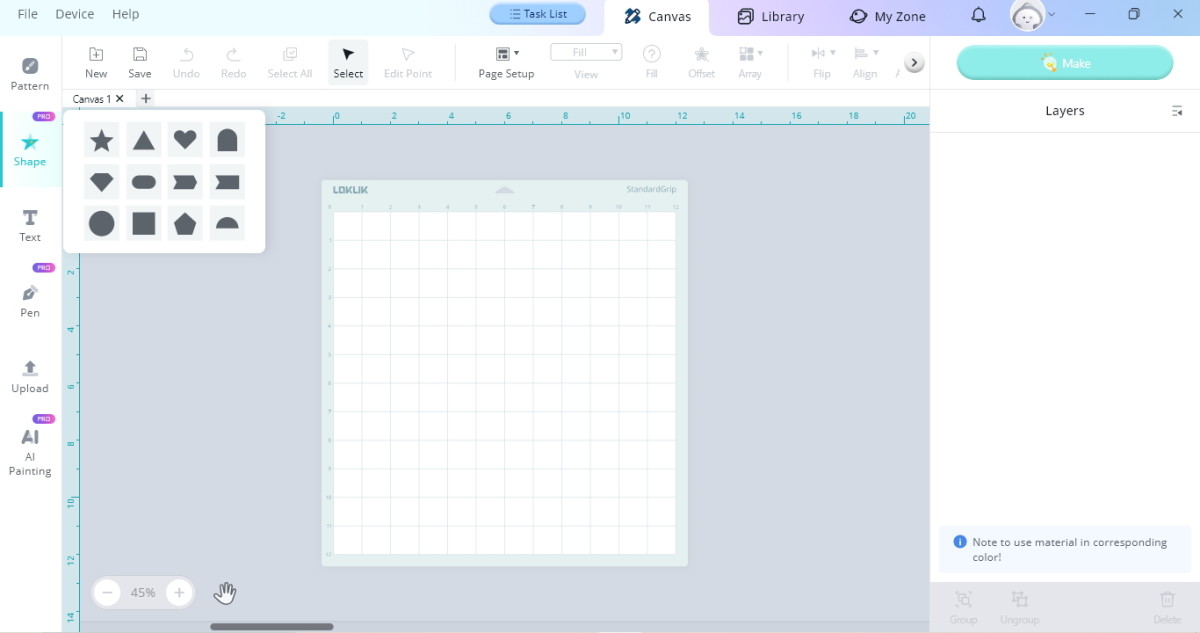1200x633 pixels.
Task: Open the Upload tool in sidebar
Action: point(30,376)
